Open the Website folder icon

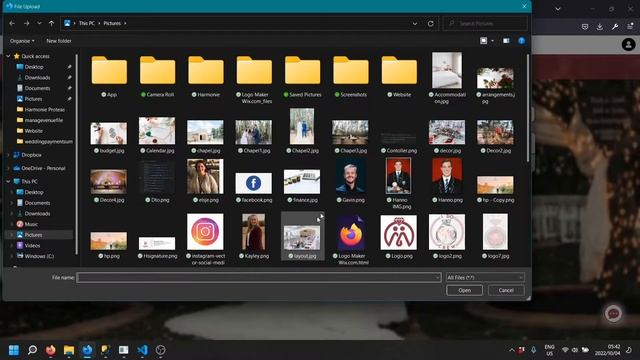pos(399,71)
